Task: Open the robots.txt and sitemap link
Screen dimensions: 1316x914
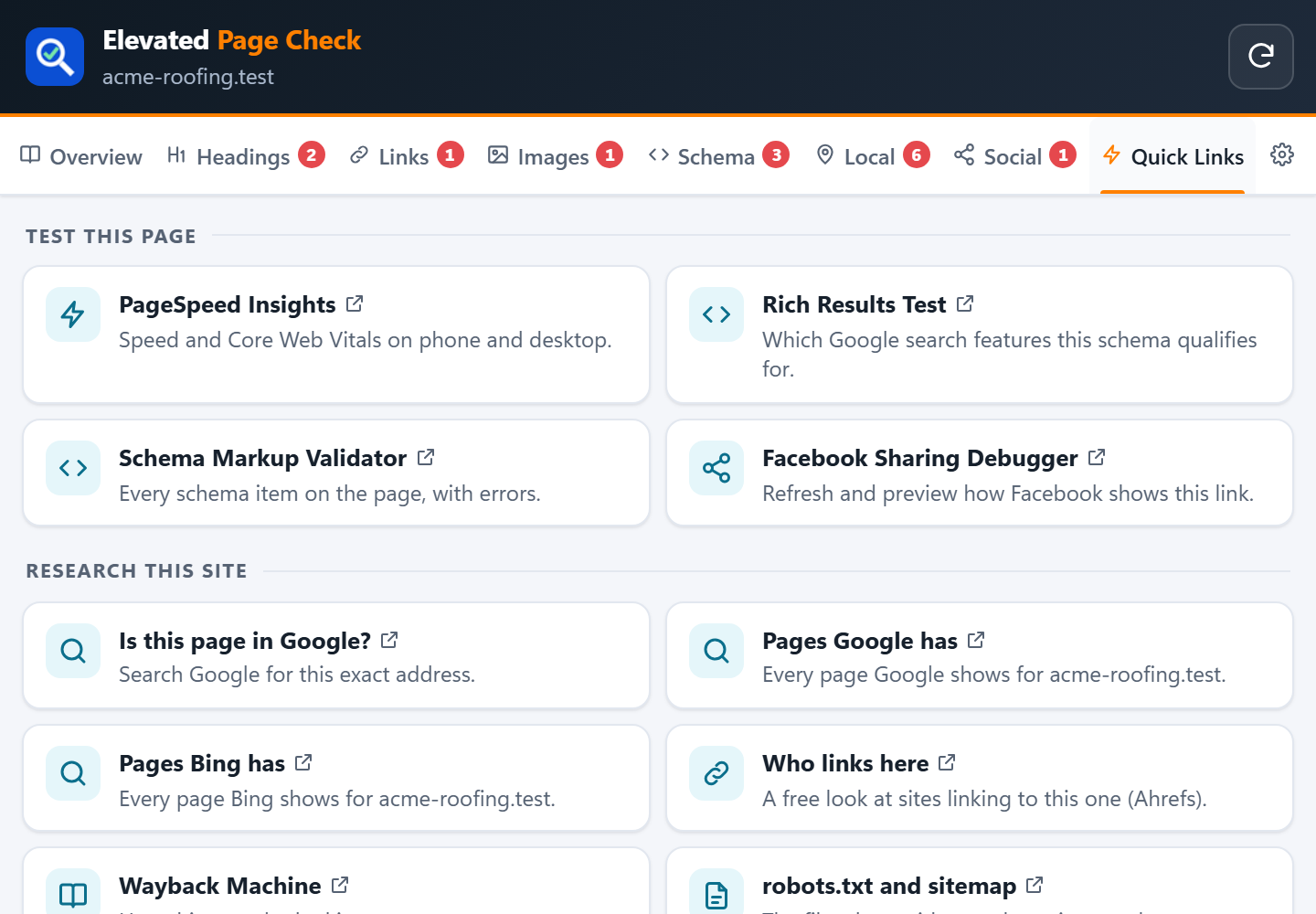Action: point(980,881)
